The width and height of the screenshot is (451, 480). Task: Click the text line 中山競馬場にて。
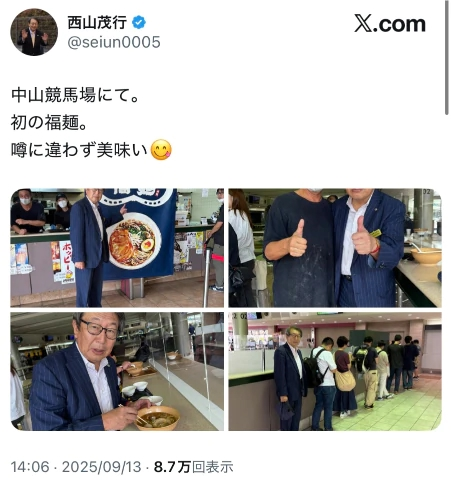point(75,95)
